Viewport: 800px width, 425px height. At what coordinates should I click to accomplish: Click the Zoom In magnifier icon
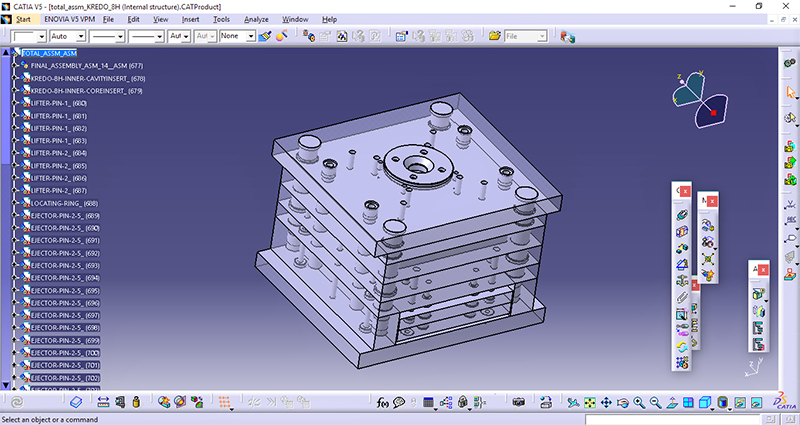click(639, 403)
